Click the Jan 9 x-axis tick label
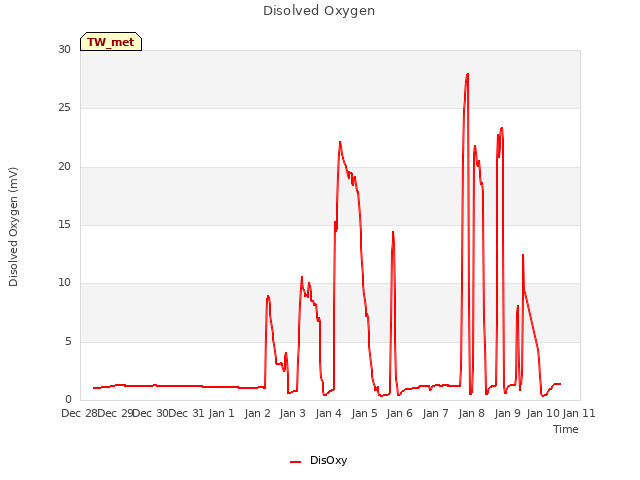 click(x=507, y=413)
